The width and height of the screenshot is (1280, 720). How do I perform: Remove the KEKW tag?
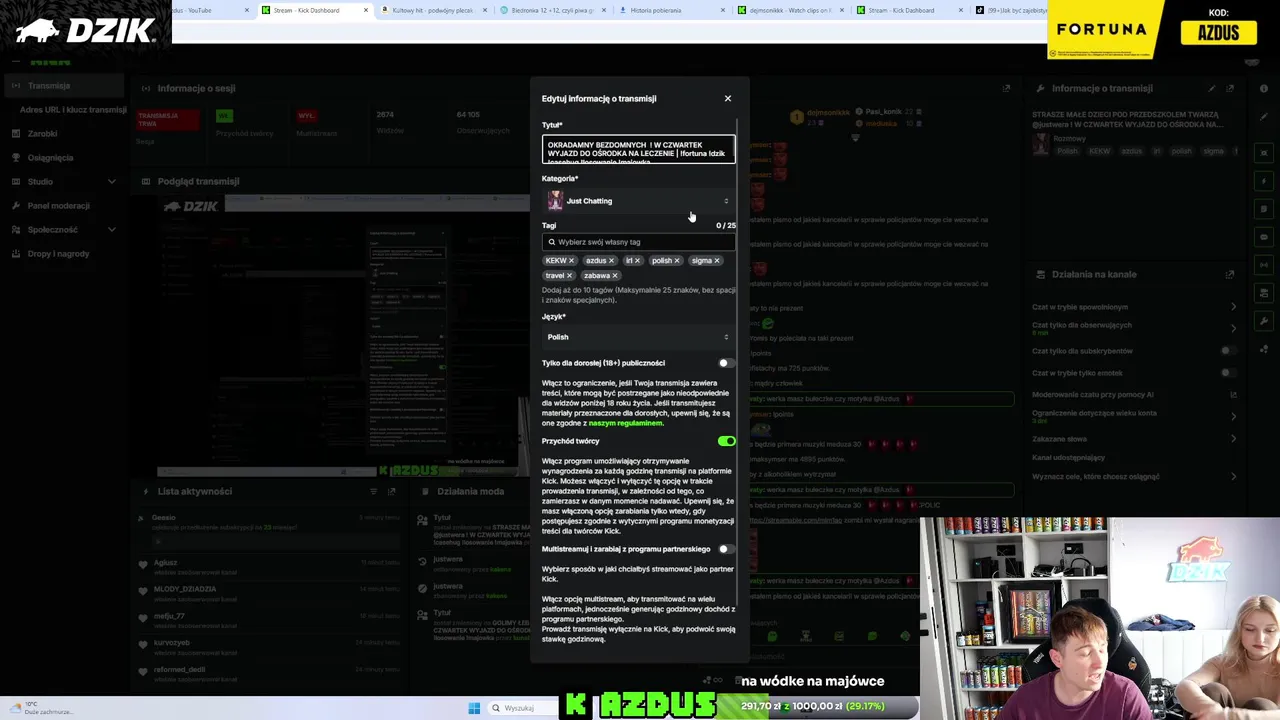(572, 261)
